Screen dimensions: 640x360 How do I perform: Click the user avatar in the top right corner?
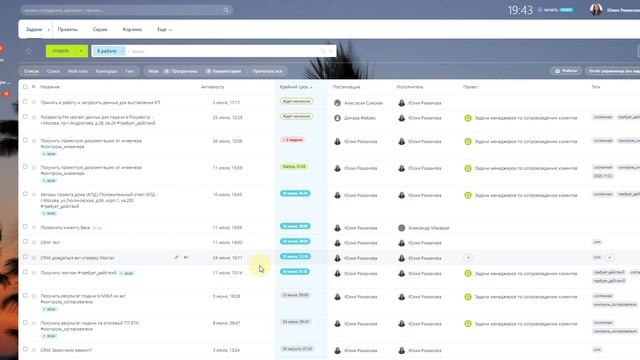tap(596, 9)
